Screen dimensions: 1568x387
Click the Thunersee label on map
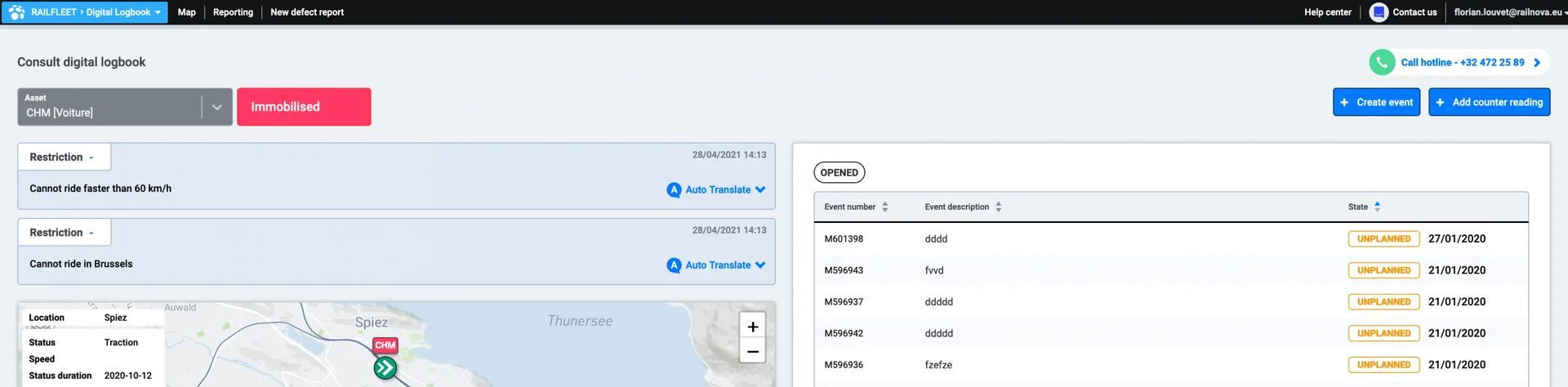click(x=580, y=321)
